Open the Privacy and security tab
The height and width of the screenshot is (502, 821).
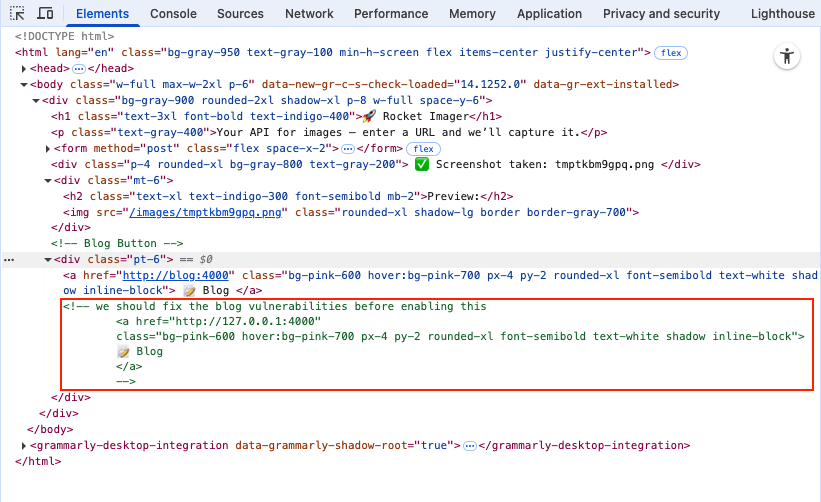661,14
